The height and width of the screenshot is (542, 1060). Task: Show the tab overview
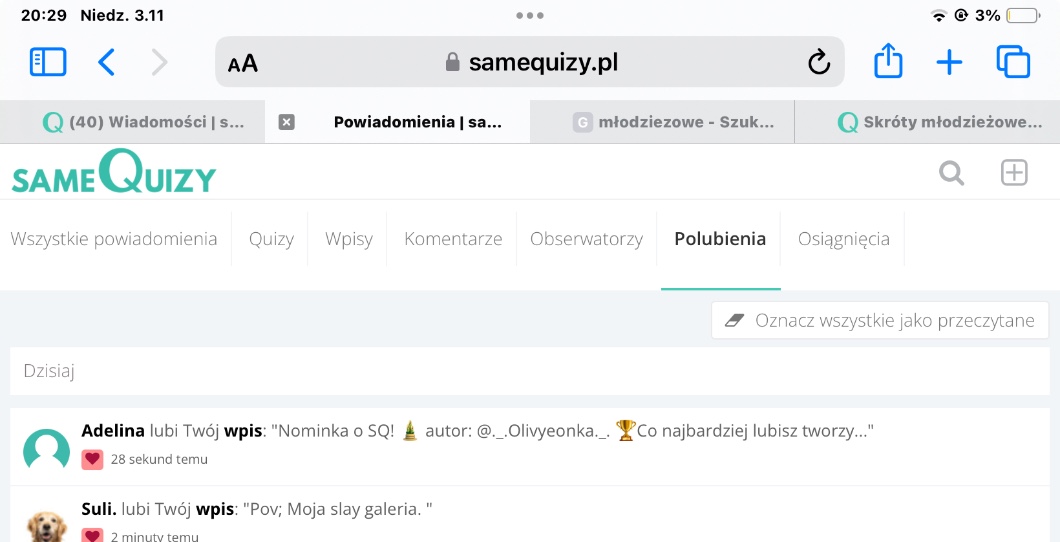pyautogui.click(x=1013, y=62)
